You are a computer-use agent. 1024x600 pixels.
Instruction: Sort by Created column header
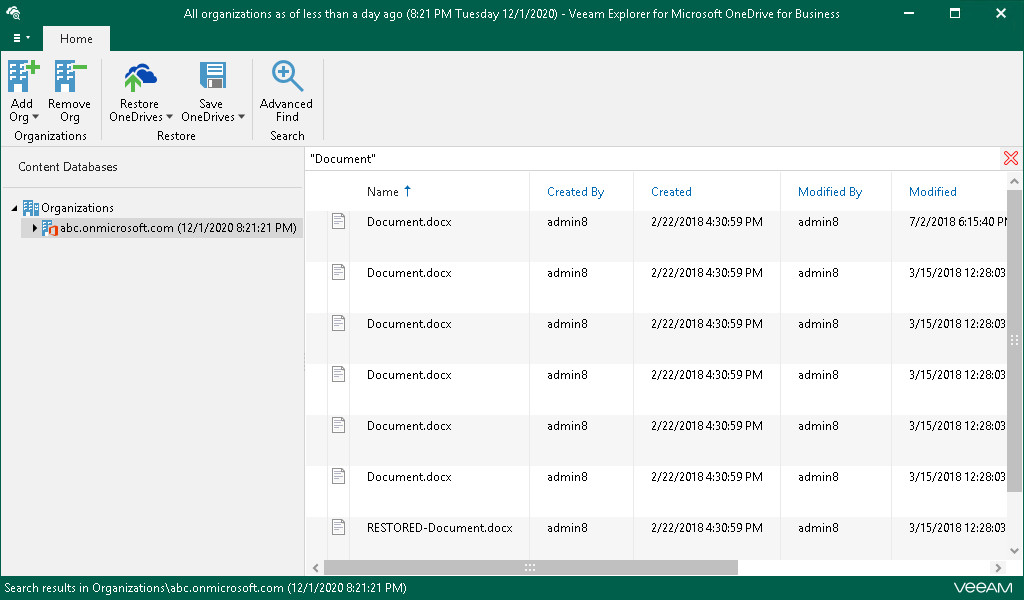pos(671,191)
